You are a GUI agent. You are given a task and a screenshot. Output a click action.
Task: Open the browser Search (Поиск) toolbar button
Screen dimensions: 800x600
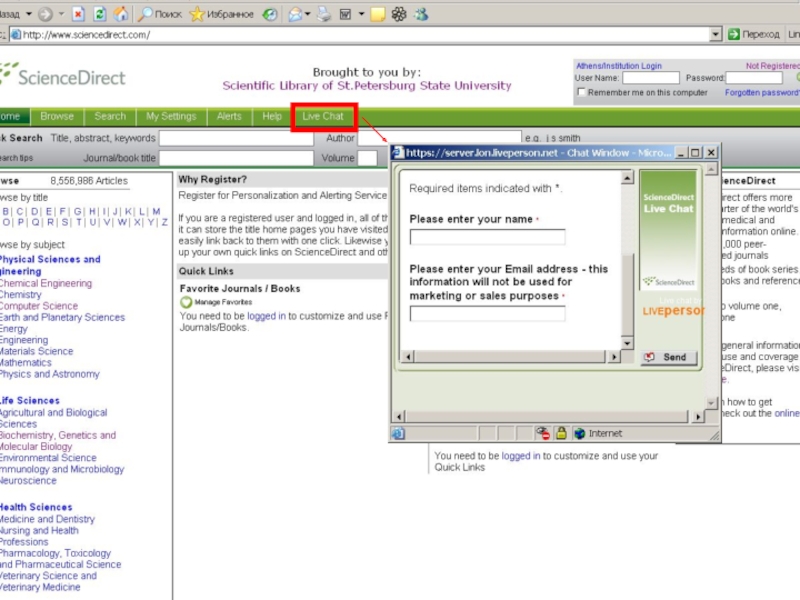(160, 14)
